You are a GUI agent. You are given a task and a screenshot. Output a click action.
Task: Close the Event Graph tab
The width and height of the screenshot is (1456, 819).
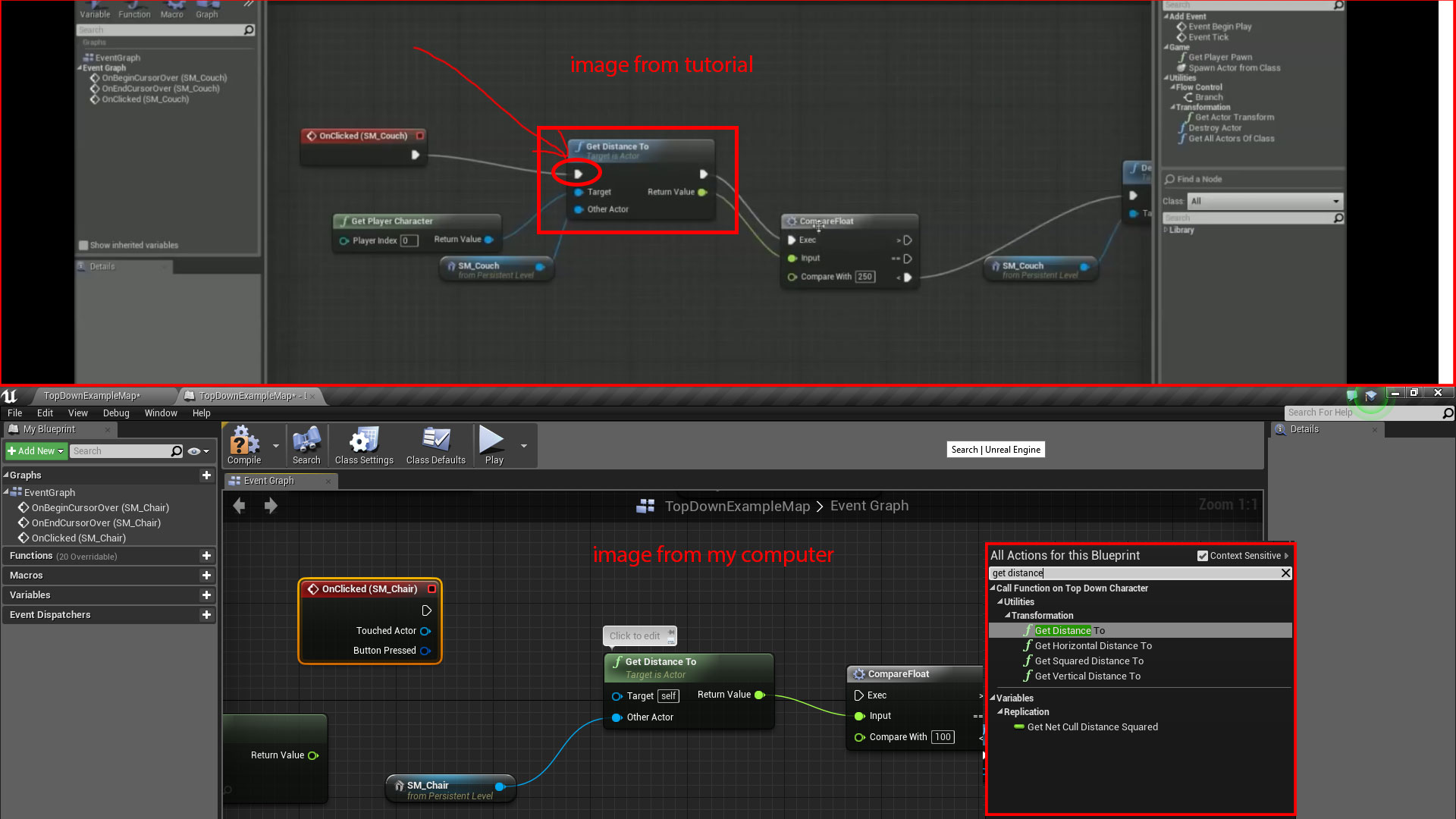click(x=328, y=481)
